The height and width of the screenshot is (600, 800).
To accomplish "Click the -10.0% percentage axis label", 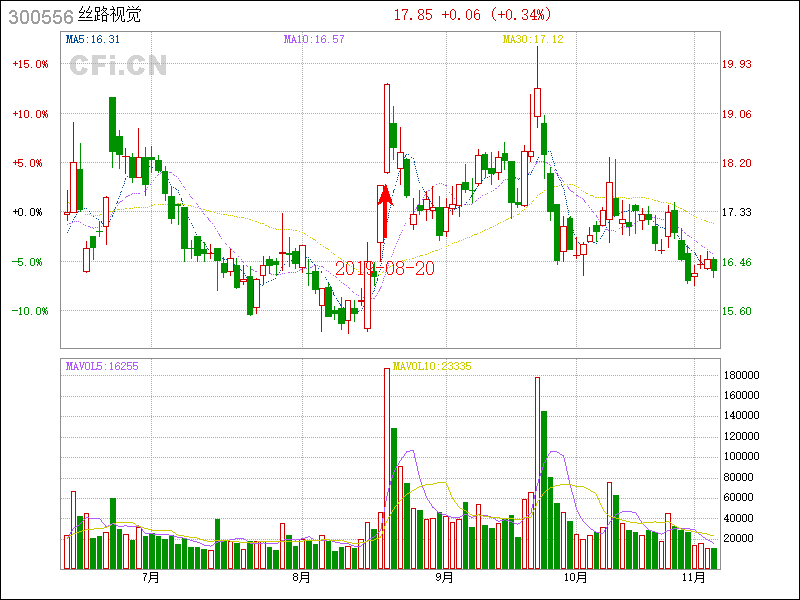I will [x=30, y=311].
